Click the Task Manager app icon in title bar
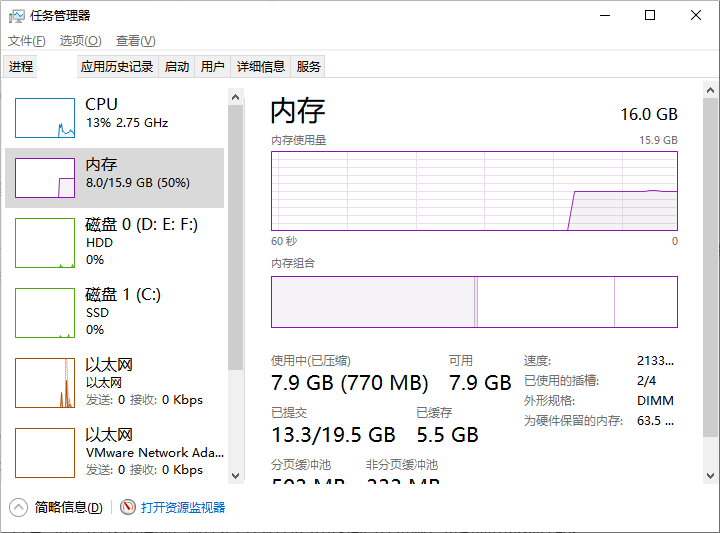This screenshot has height=533, width=720. click(x=17, y=16)
